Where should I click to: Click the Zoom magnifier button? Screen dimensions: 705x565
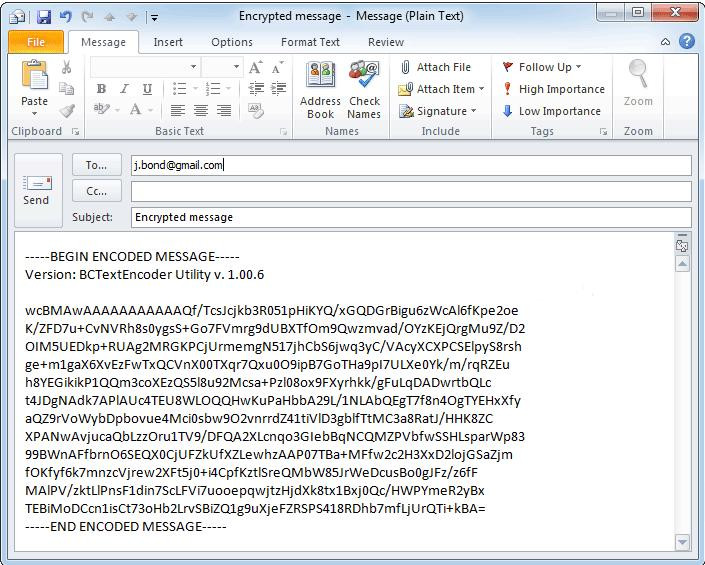tap(638, 83)
